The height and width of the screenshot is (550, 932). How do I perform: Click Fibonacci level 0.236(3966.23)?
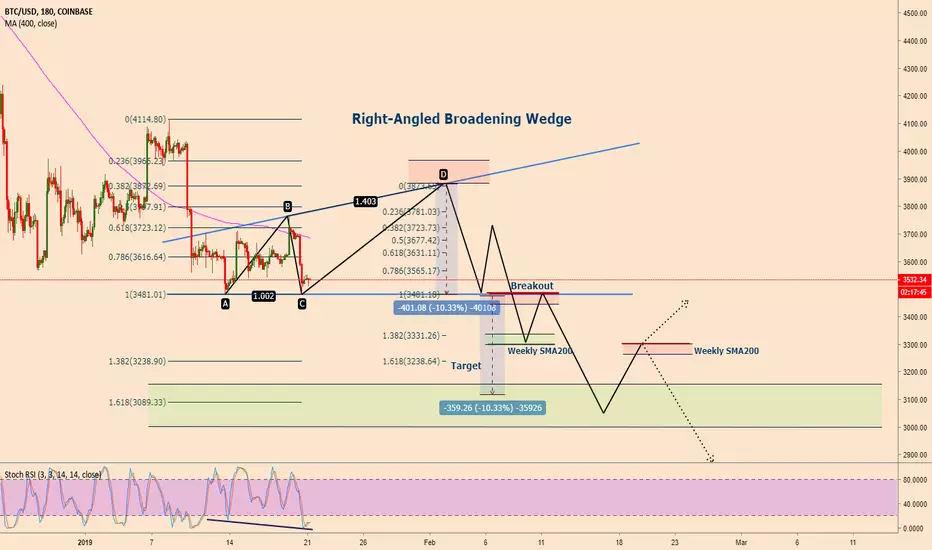(137, 161)
